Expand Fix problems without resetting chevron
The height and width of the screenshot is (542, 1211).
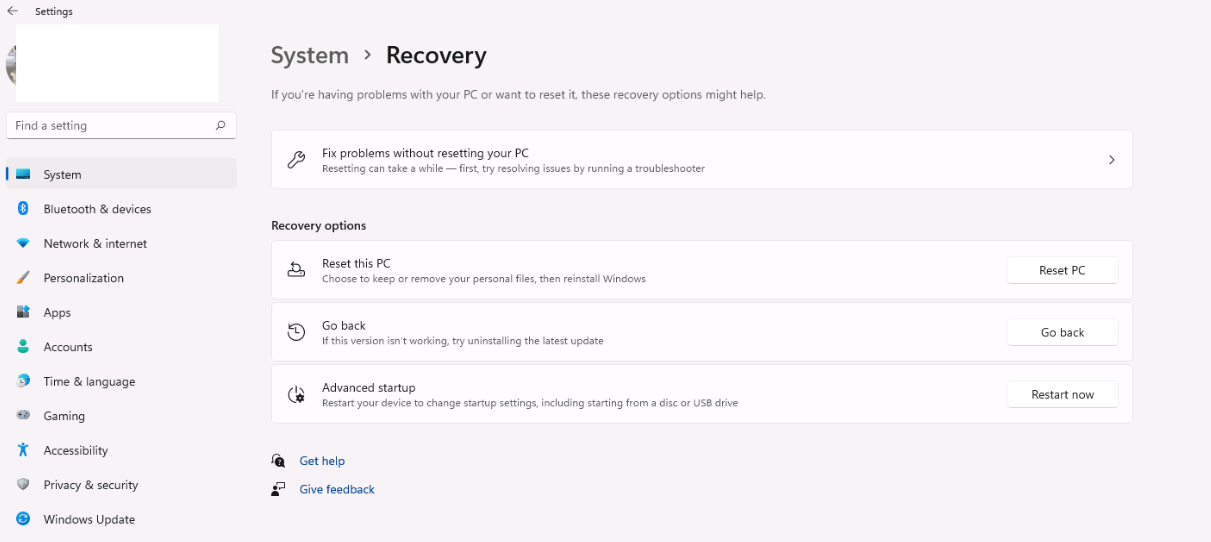[x=1111, y=160]
